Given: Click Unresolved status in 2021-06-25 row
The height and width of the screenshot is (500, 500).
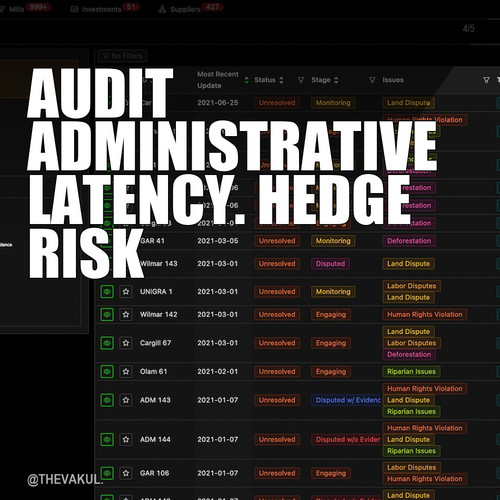Looking at the screenshot, I should (277, 103).
